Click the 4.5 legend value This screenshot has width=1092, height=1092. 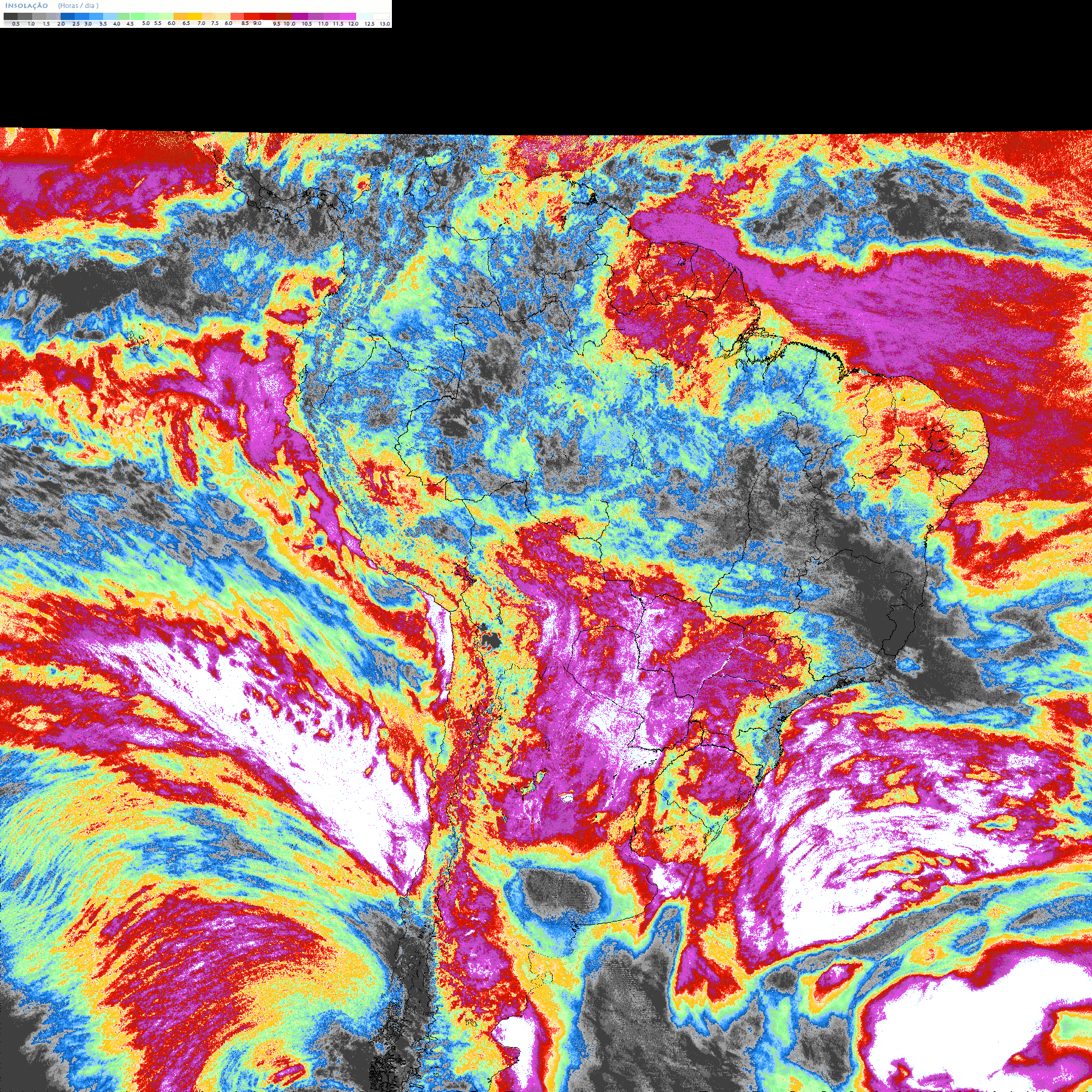130,24
